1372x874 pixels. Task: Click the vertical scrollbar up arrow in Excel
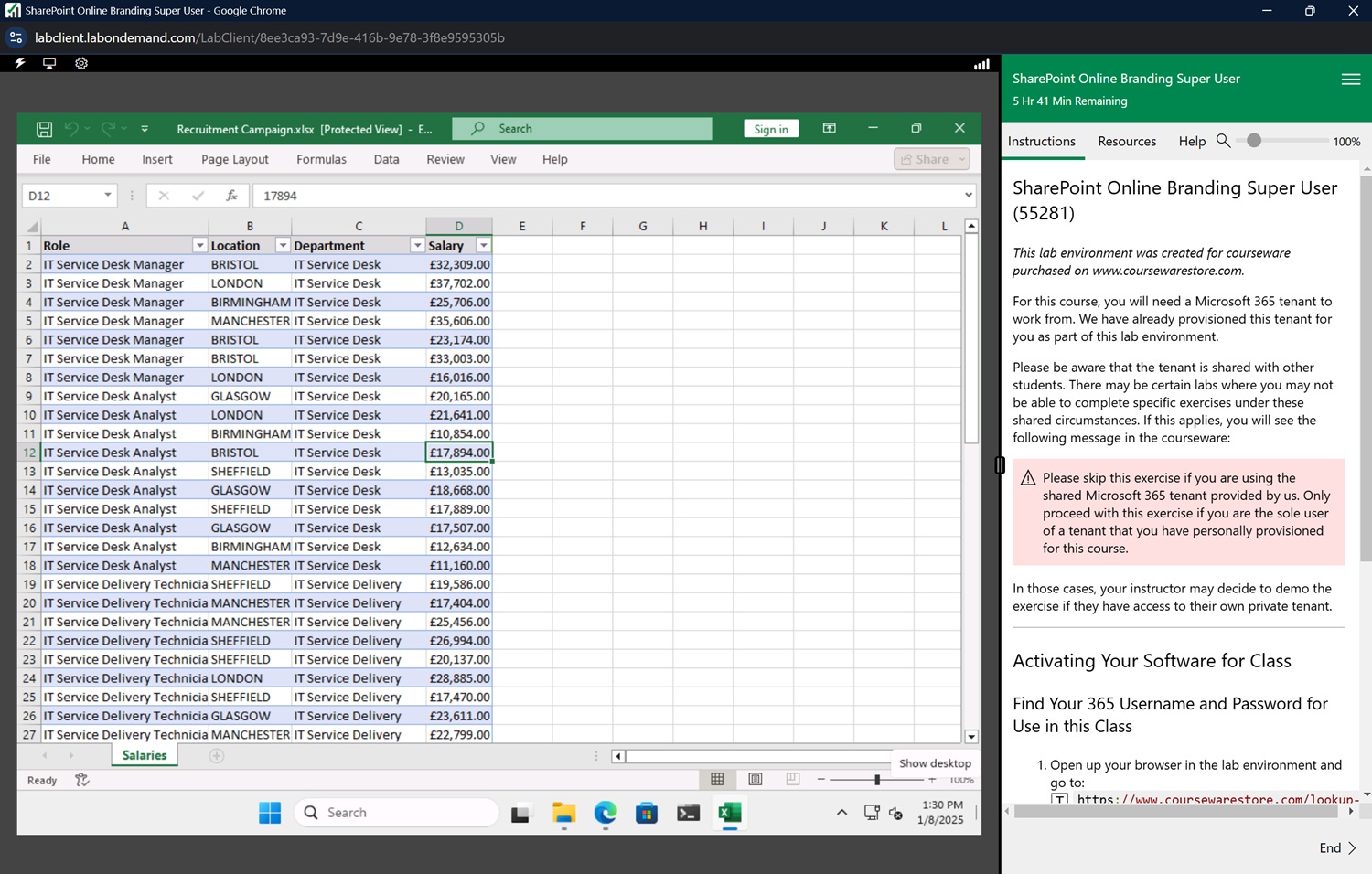click(x=971, y=226)
